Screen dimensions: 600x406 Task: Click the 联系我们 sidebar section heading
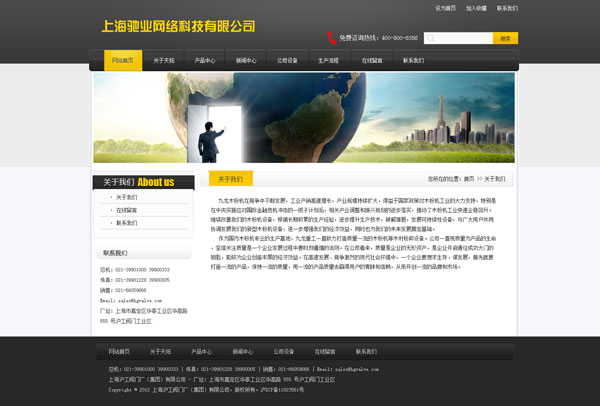[x=115, y=253]
